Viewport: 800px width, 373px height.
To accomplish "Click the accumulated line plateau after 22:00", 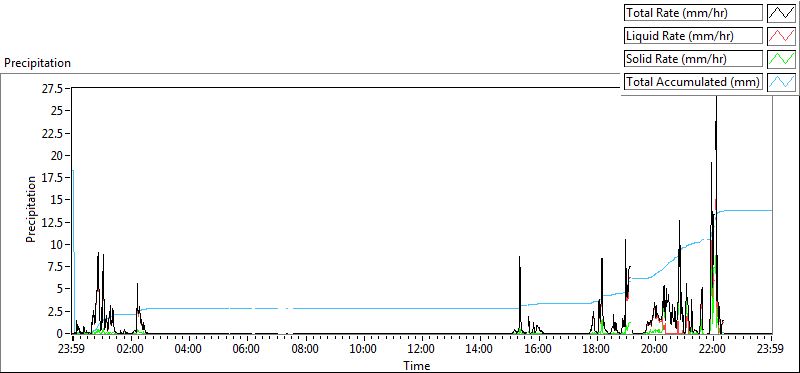I will 747,210.
